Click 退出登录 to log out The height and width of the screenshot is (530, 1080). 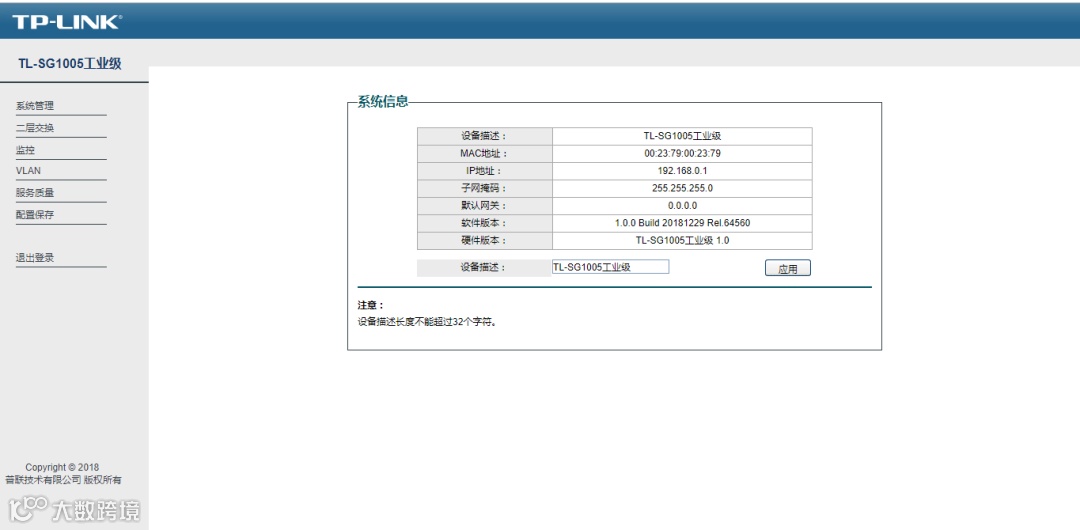(x=34, y=257)
